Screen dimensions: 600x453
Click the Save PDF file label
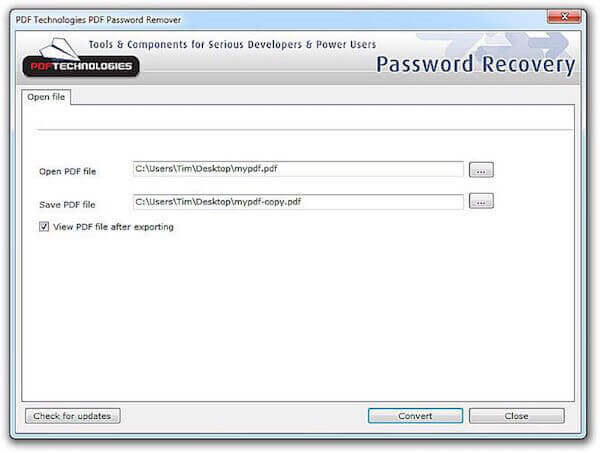coord(67,205)
